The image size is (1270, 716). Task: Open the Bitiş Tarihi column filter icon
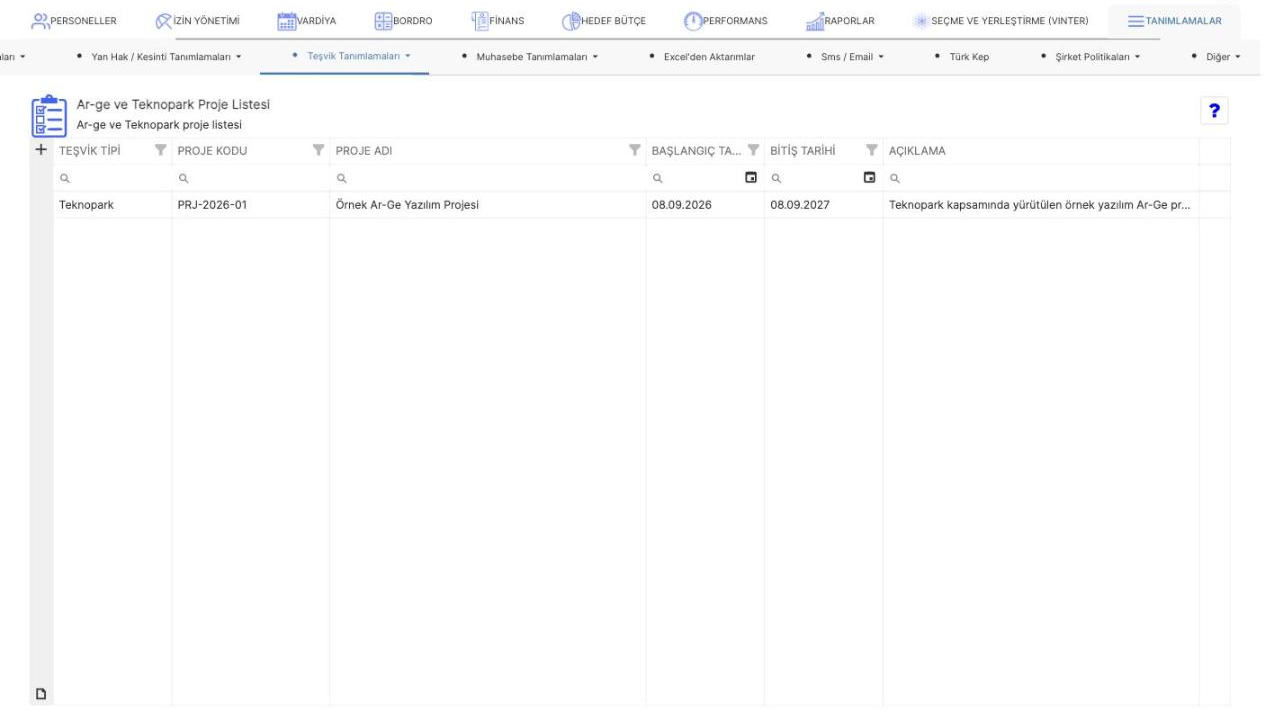[871, 151]
